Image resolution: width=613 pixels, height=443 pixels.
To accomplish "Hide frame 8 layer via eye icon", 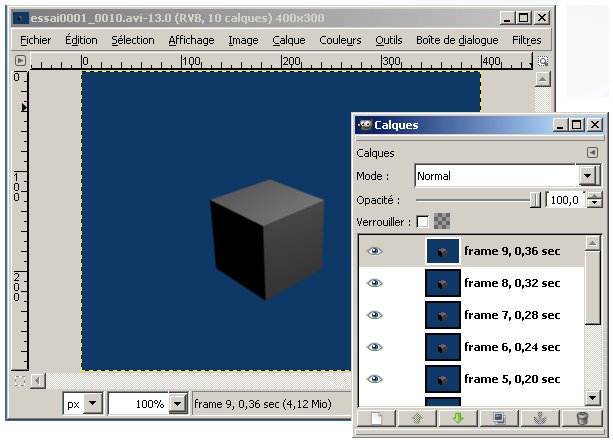I will (375, 283).
